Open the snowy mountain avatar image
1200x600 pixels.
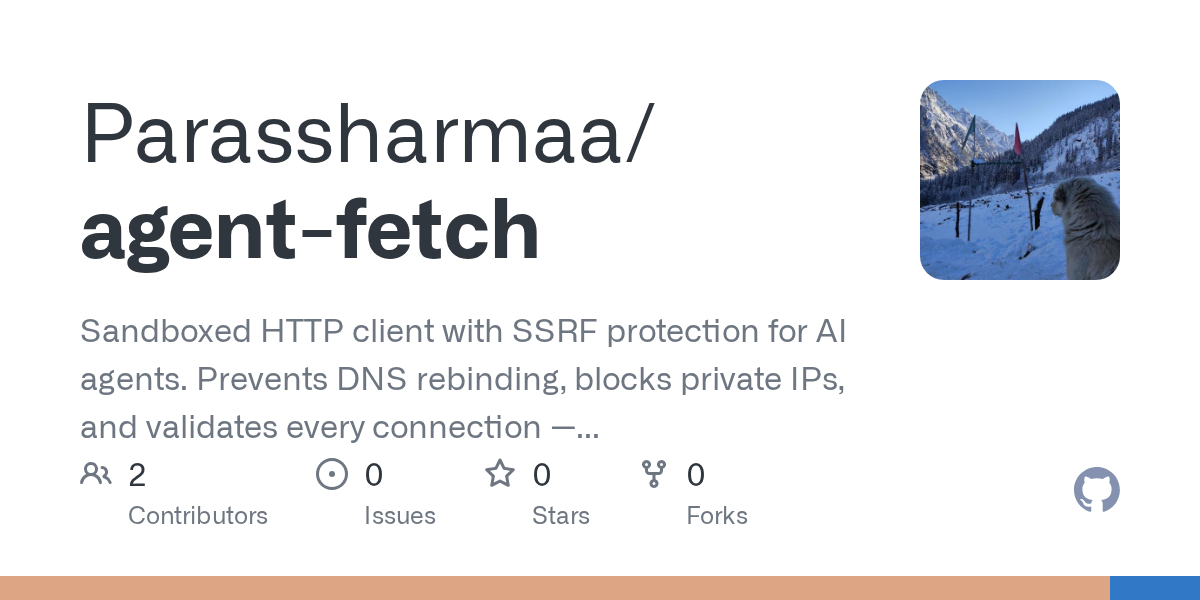(1019, 180)
